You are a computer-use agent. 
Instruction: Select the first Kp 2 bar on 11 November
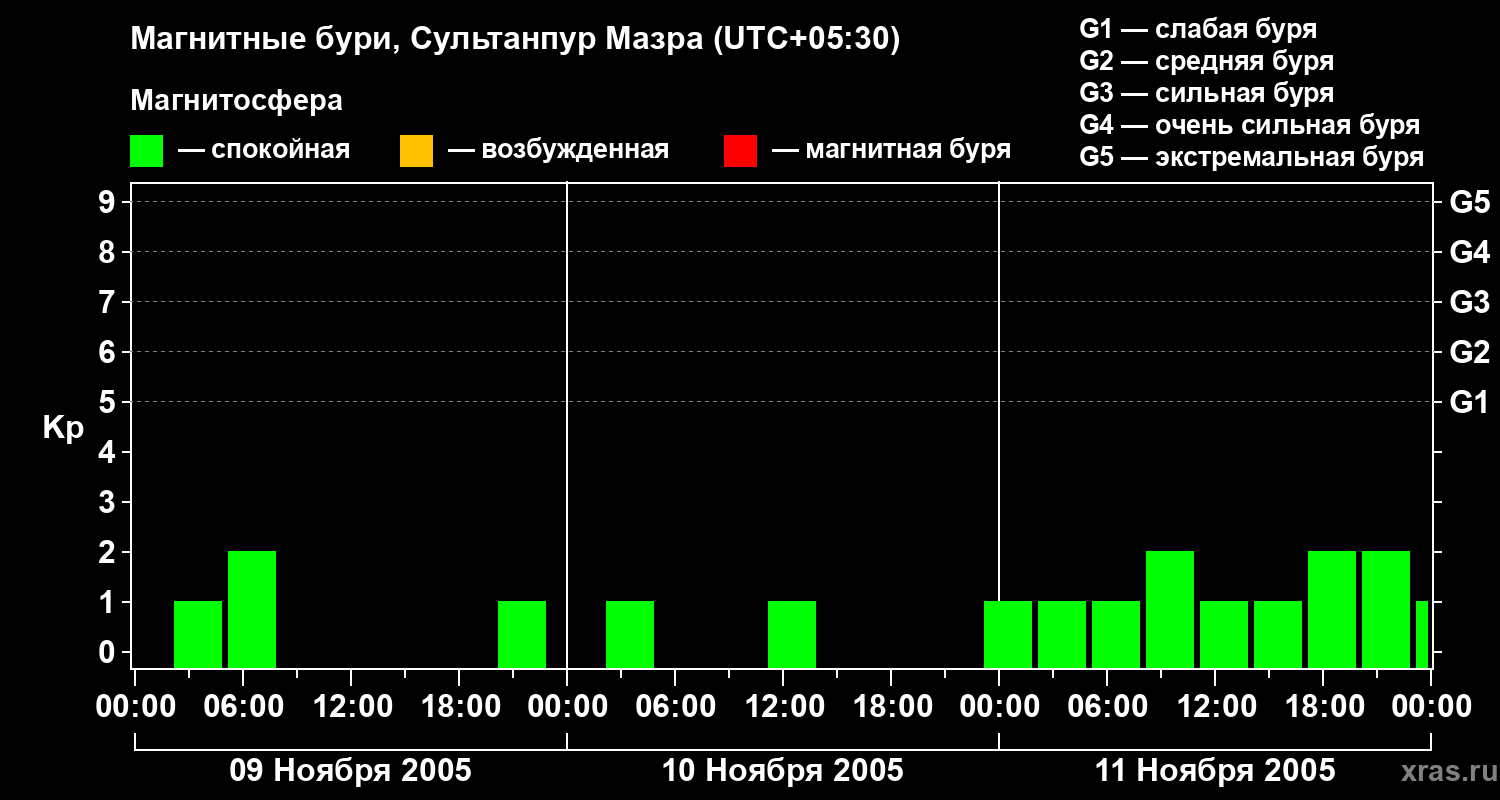click(x=1170, y=609)
